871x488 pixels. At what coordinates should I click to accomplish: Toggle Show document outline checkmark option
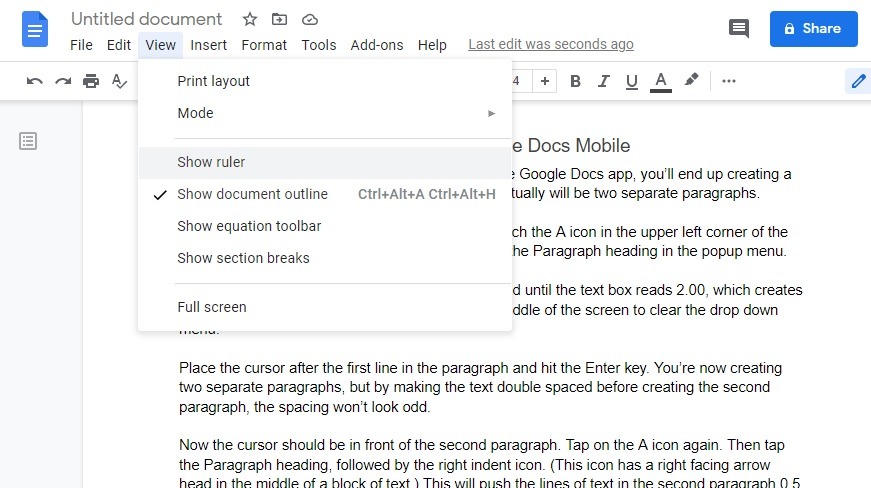(252, 194)
